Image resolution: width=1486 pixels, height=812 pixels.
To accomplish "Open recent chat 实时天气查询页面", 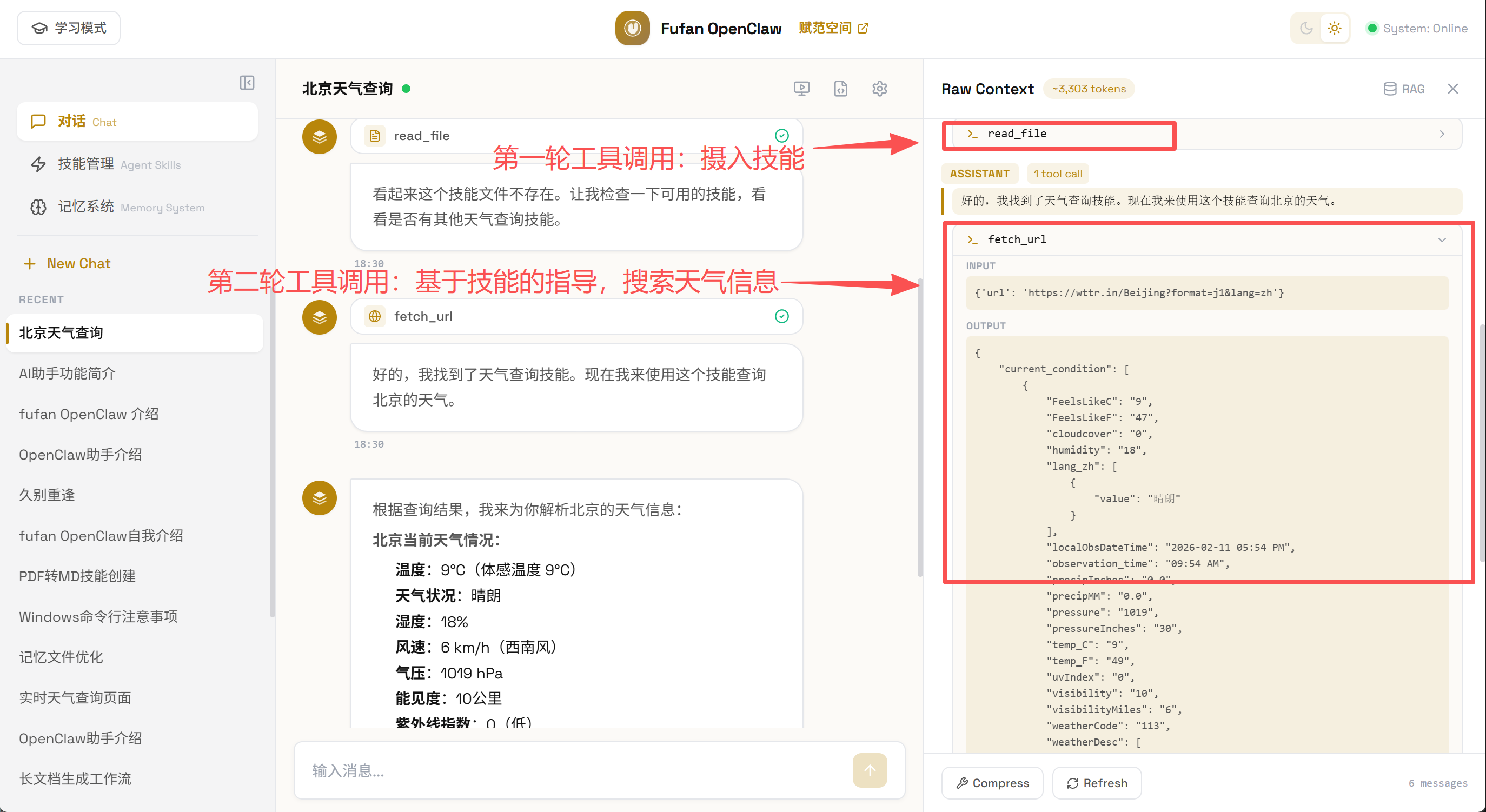I will pos(135,698).
